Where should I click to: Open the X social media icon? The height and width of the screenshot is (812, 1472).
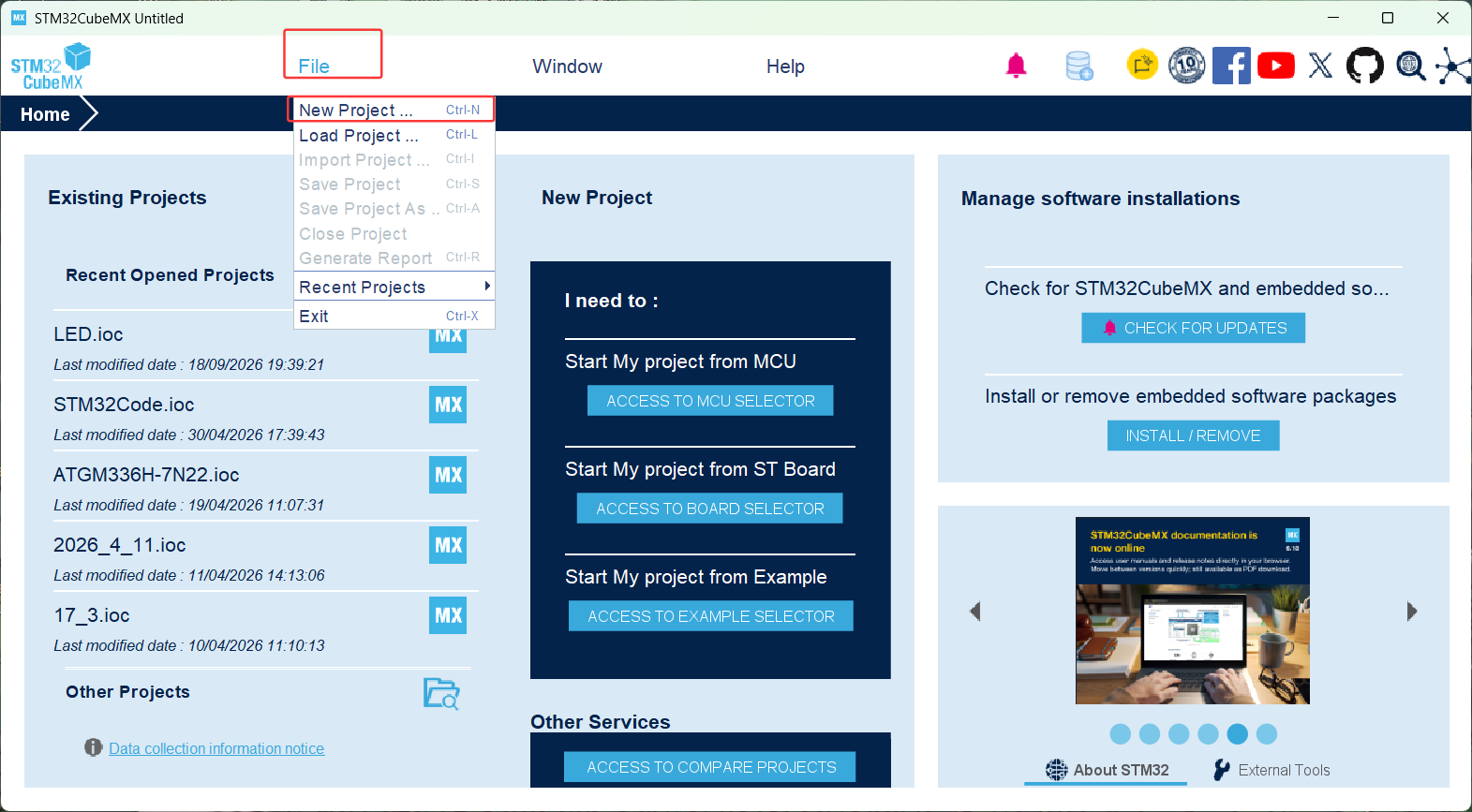coord(1320,66)
